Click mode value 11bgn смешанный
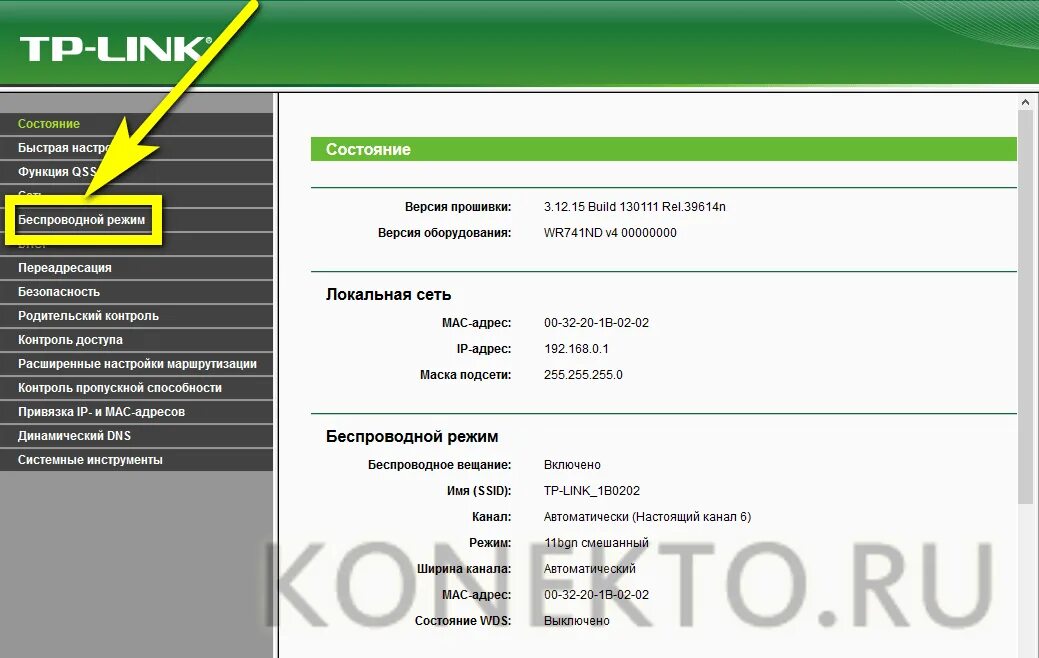This screenshot has height=658, width=1039. (x=596, y=542)
